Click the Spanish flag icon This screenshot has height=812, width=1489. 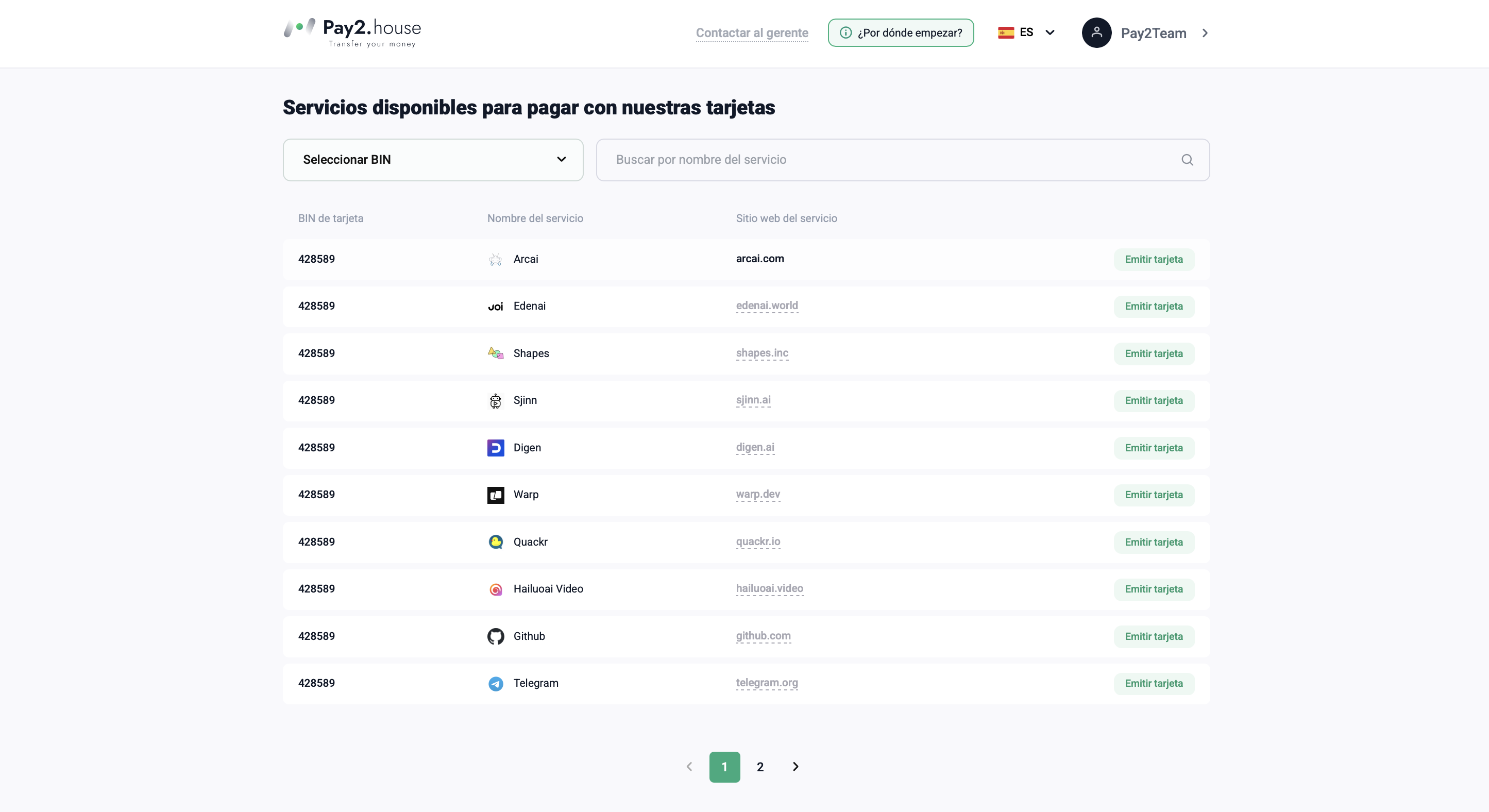click(x=1006, y=32)
